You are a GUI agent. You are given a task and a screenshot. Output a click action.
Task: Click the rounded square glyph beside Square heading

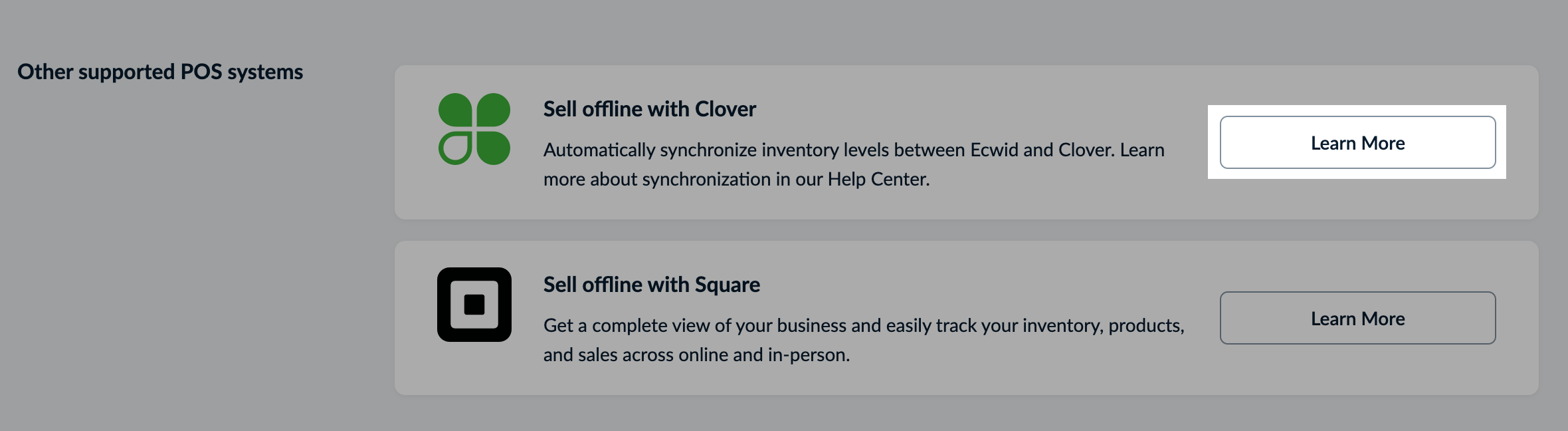coord(474,305)
